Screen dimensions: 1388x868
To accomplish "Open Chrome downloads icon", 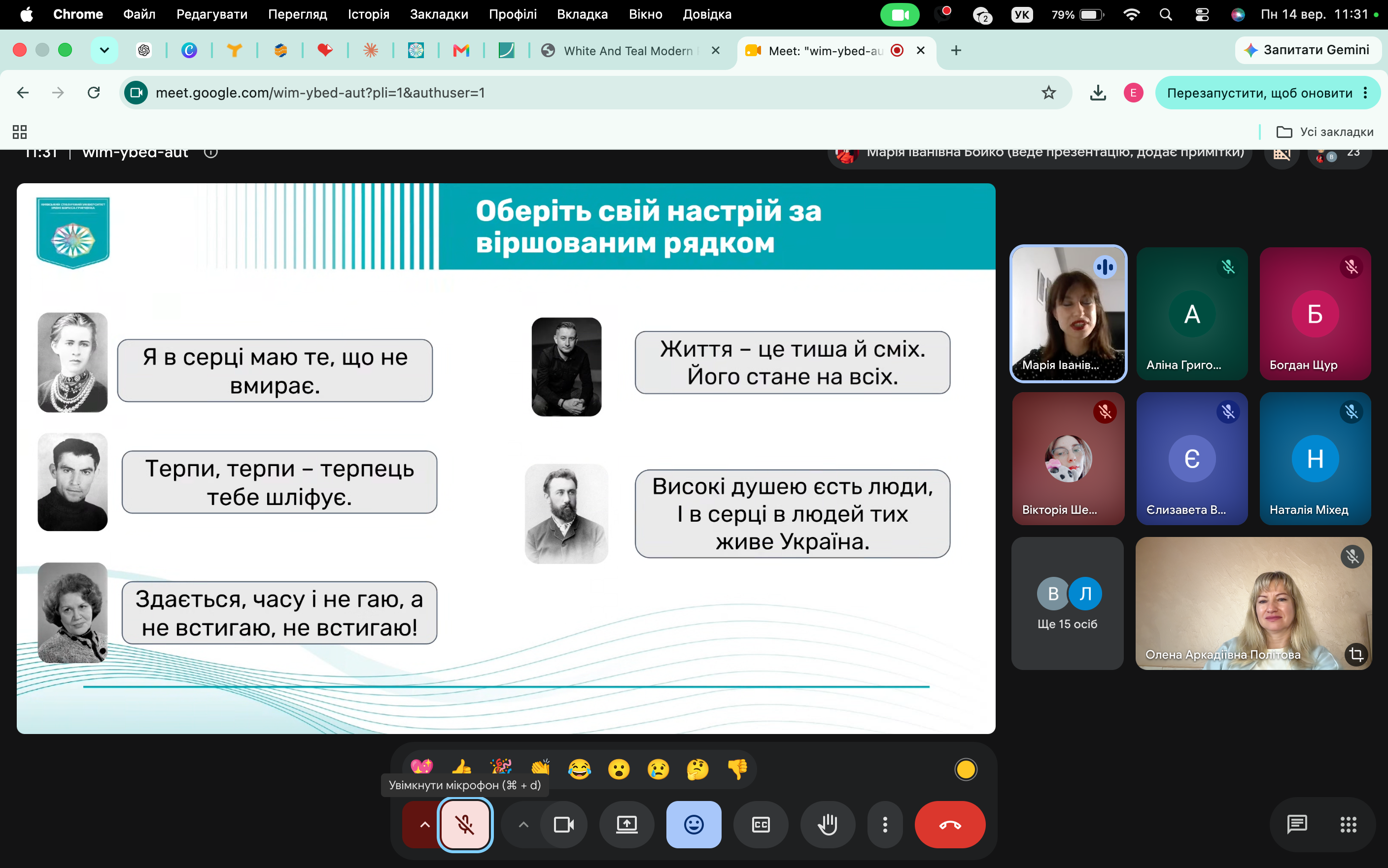I will (1098, 93).
